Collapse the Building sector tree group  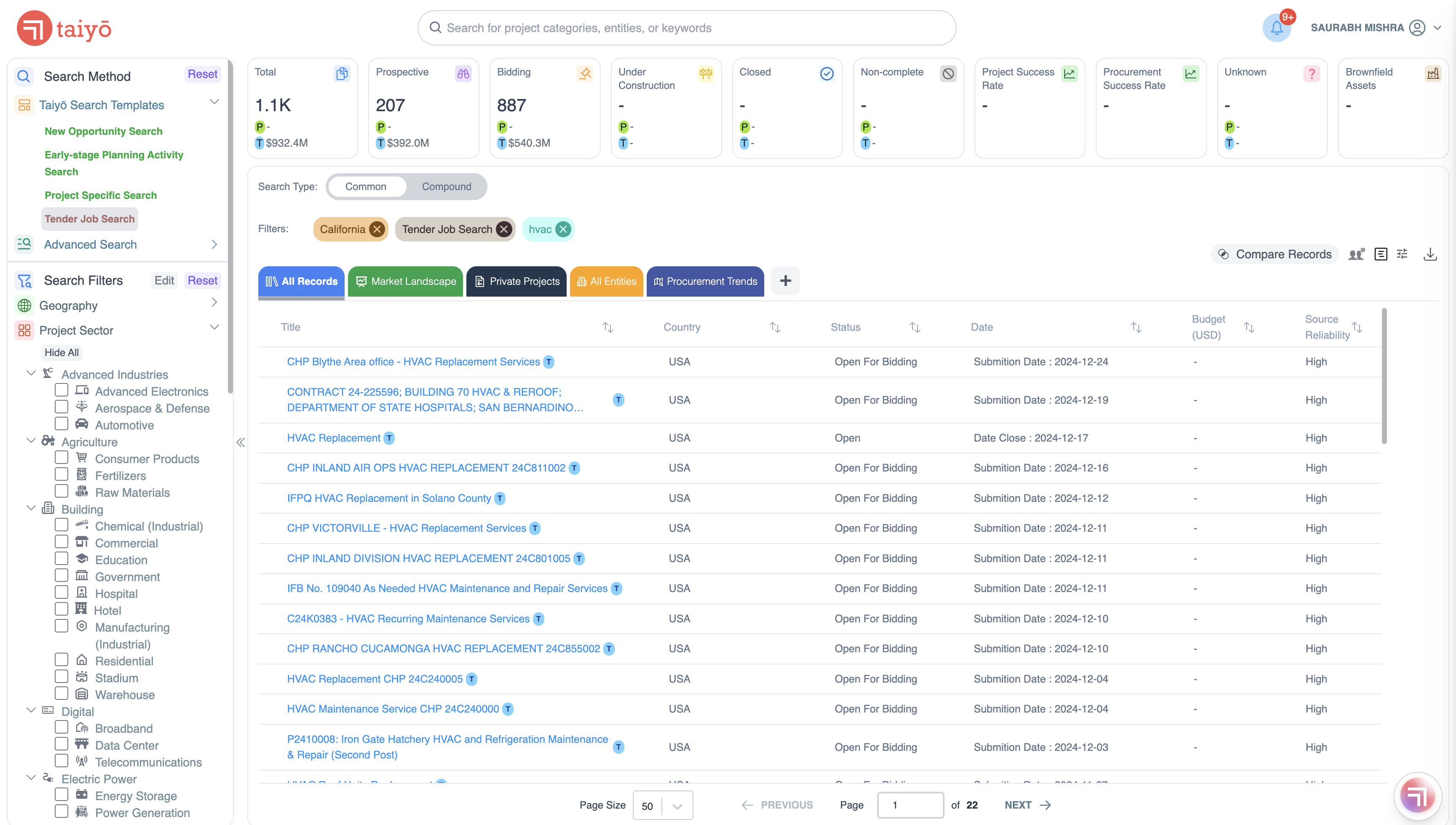(31, 508)
